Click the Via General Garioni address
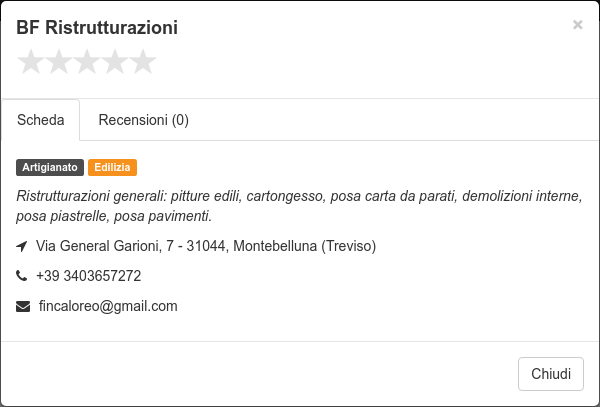 pyautogui.click(x=206, y=246)
